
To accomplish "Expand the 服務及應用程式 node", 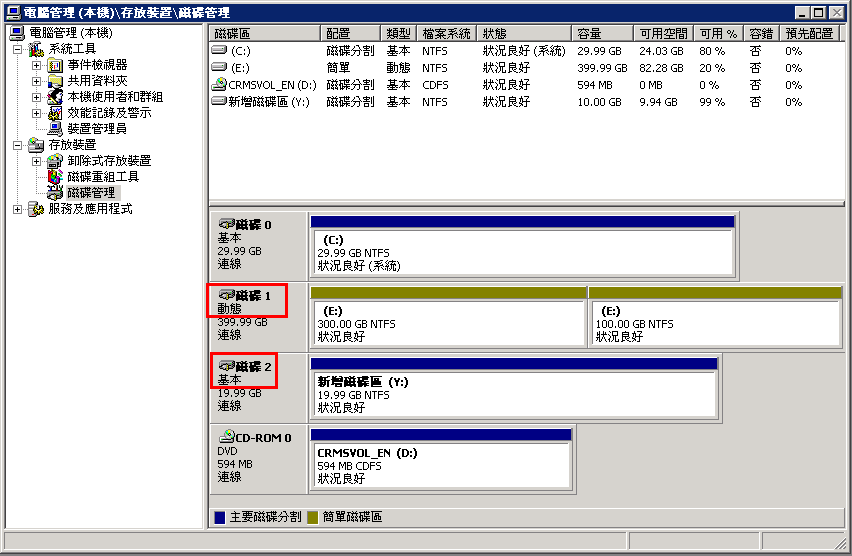I will pos(17,209).
